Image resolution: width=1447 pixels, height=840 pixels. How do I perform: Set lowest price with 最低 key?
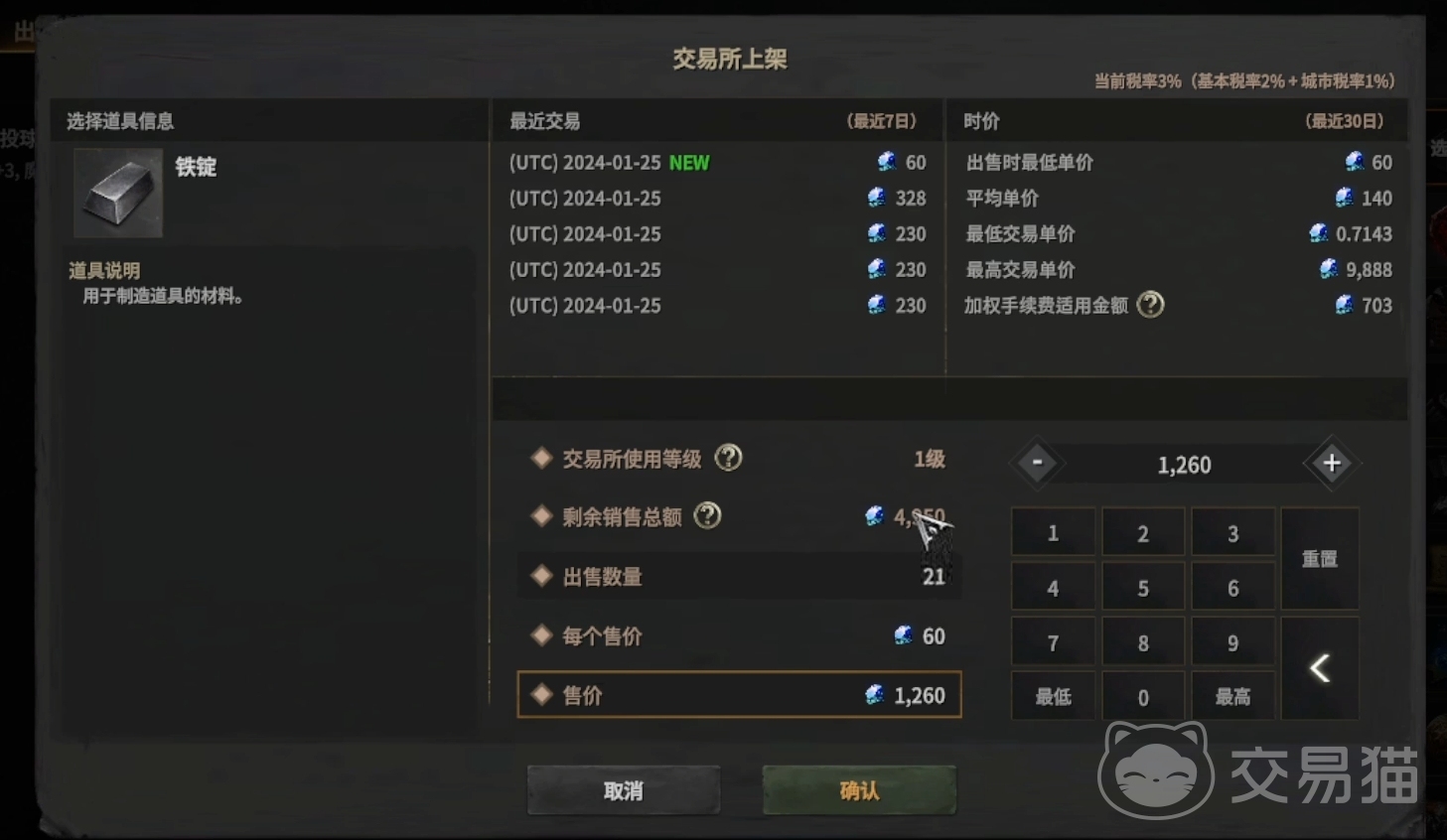[x=1054, y=696]
